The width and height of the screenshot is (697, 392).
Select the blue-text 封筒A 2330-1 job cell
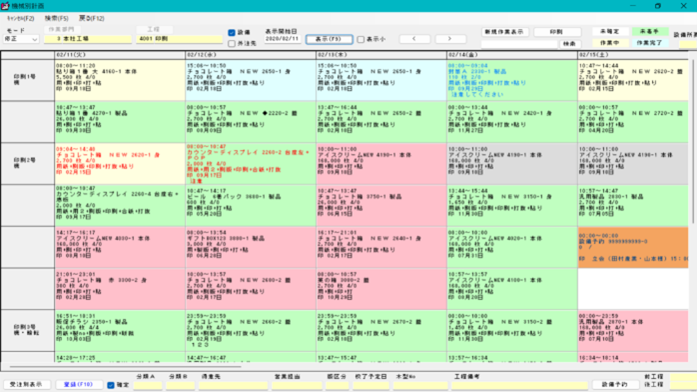(512, 80)
